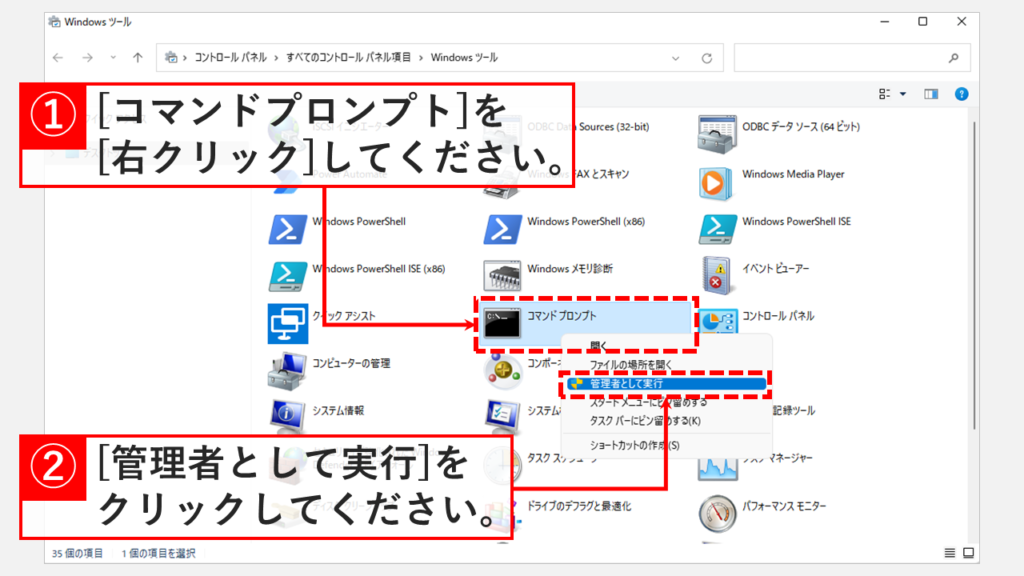Viewport: 1024px width, 576px height.
Task: Select the Windows FAX とスキャン item
Action: click(x=578, y=174)
